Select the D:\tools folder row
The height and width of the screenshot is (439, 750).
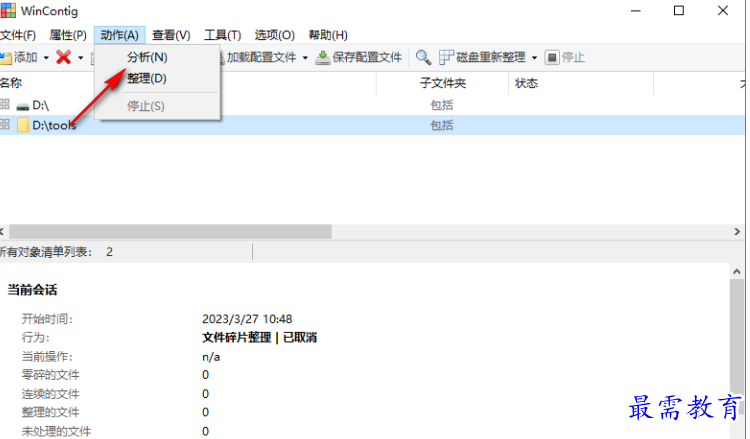(372, 125)
